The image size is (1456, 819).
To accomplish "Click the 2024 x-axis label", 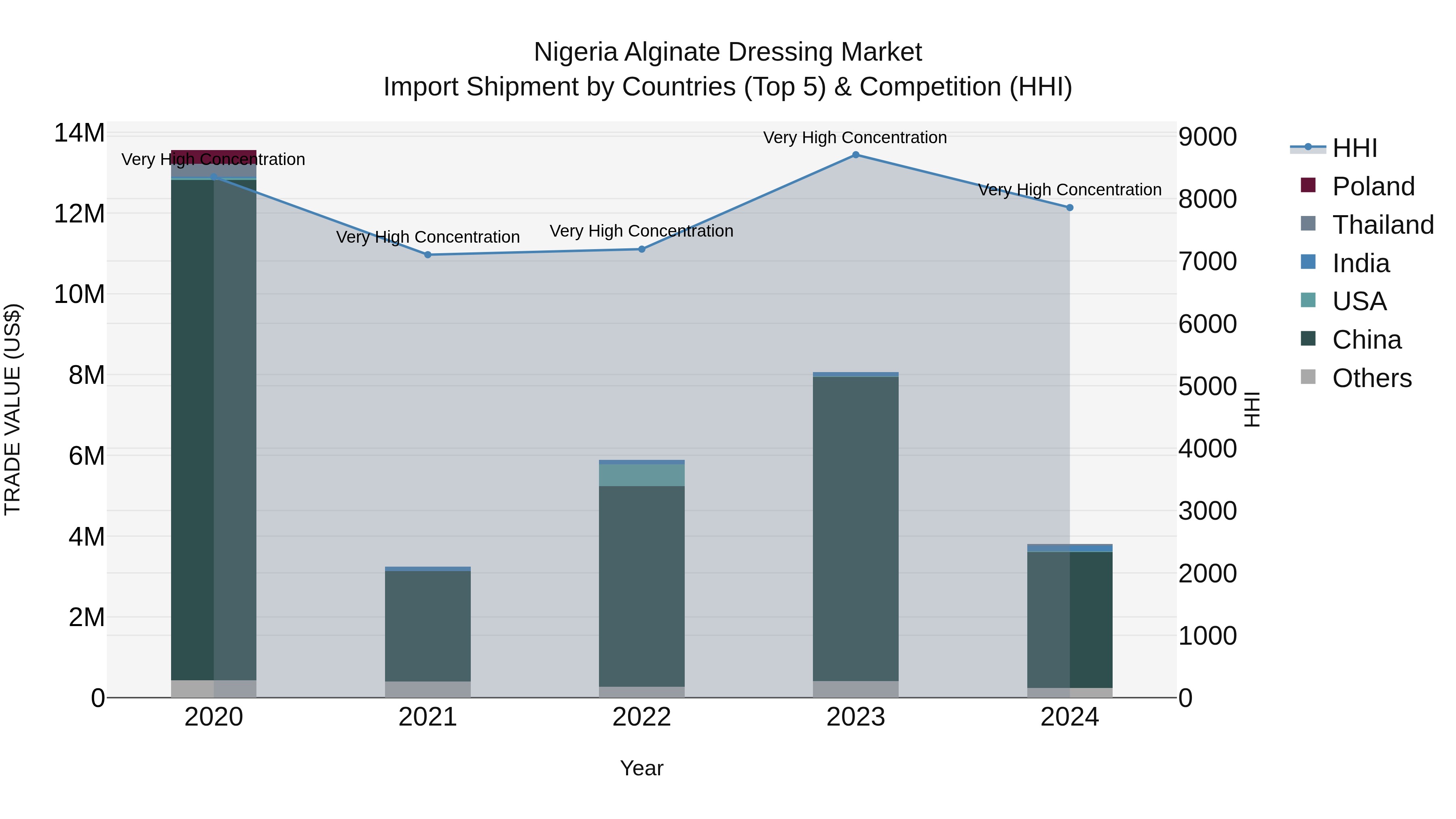I will [x=1069, y=717].
